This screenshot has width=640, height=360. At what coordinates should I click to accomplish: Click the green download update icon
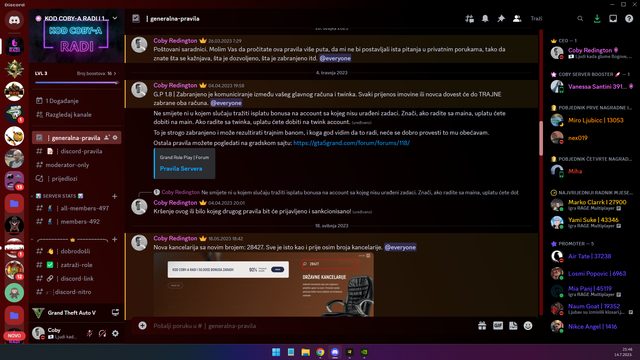pyautogui.click(x=597, y=18)
